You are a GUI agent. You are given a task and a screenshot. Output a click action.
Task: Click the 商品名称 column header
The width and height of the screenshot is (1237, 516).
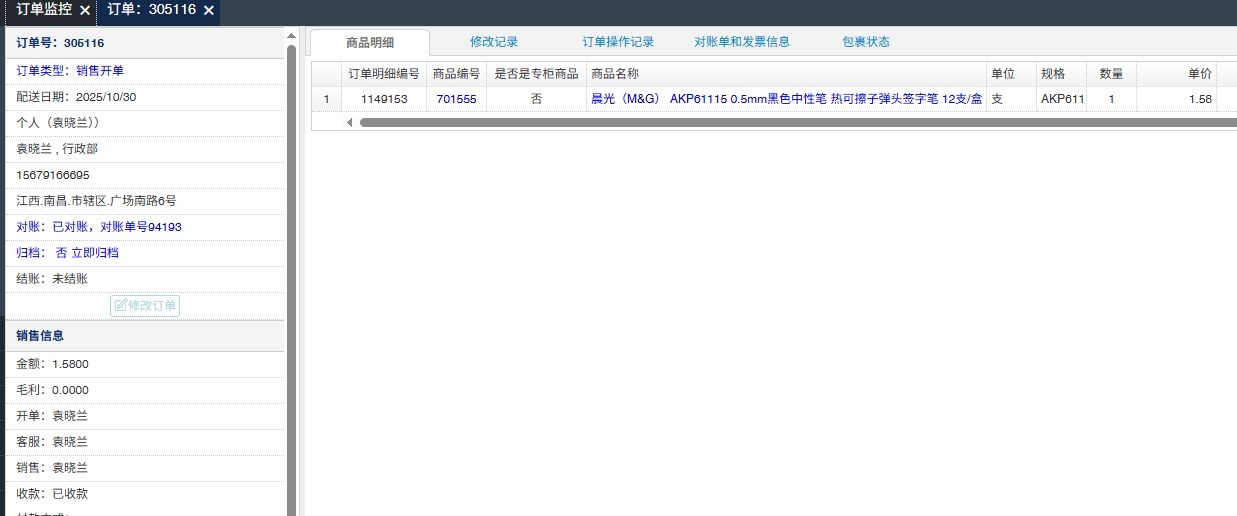(x=615, y=74)
